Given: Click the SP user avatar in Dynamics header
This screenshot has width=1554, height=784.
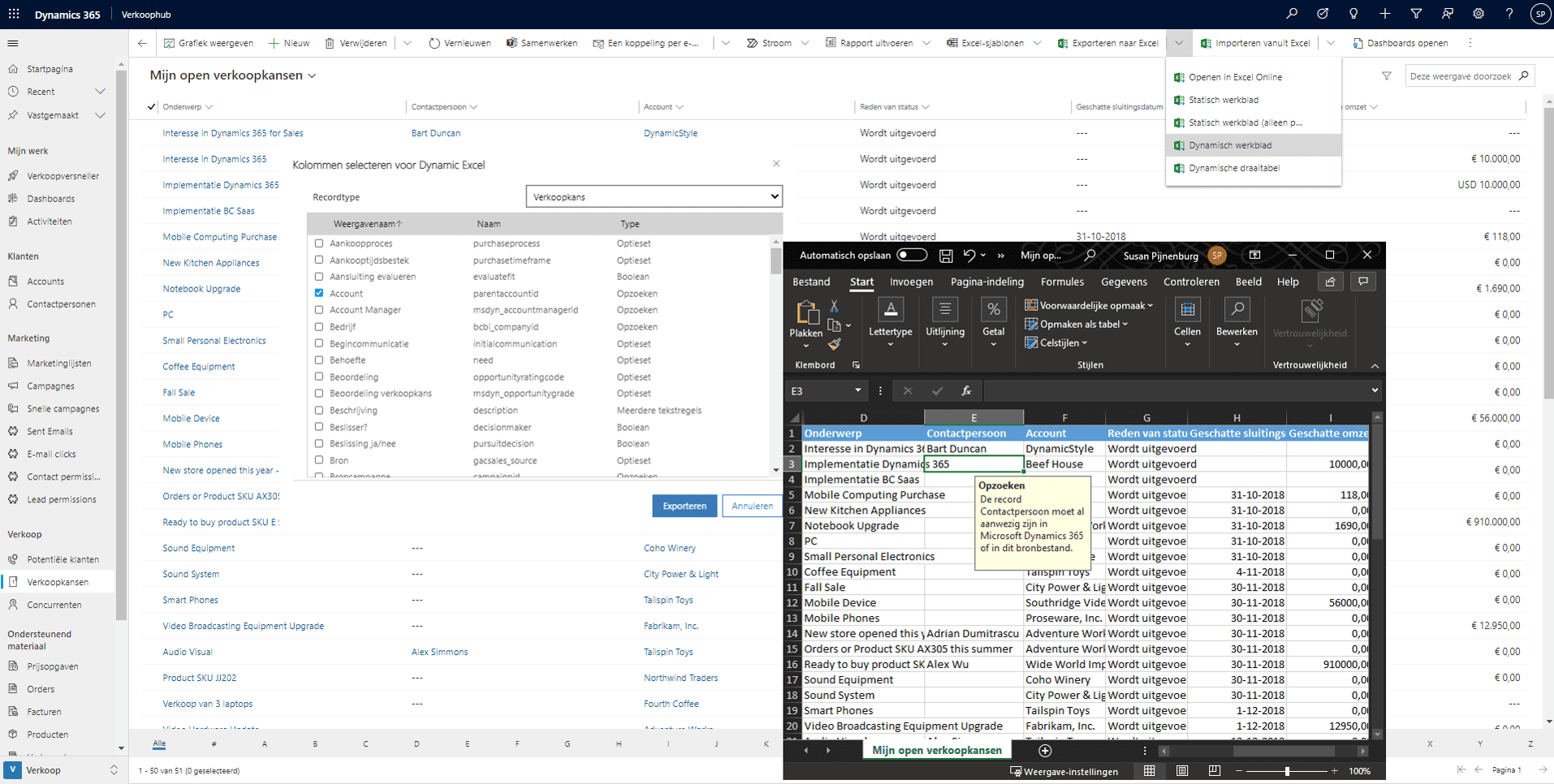Looking at the screenshot, I should pos(1539,14).
